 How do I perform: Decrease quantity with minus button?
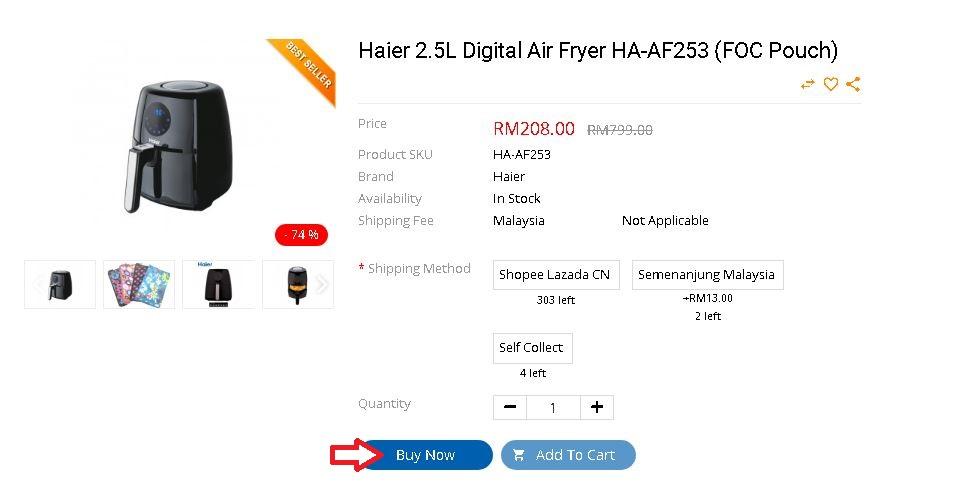(510, 407)
